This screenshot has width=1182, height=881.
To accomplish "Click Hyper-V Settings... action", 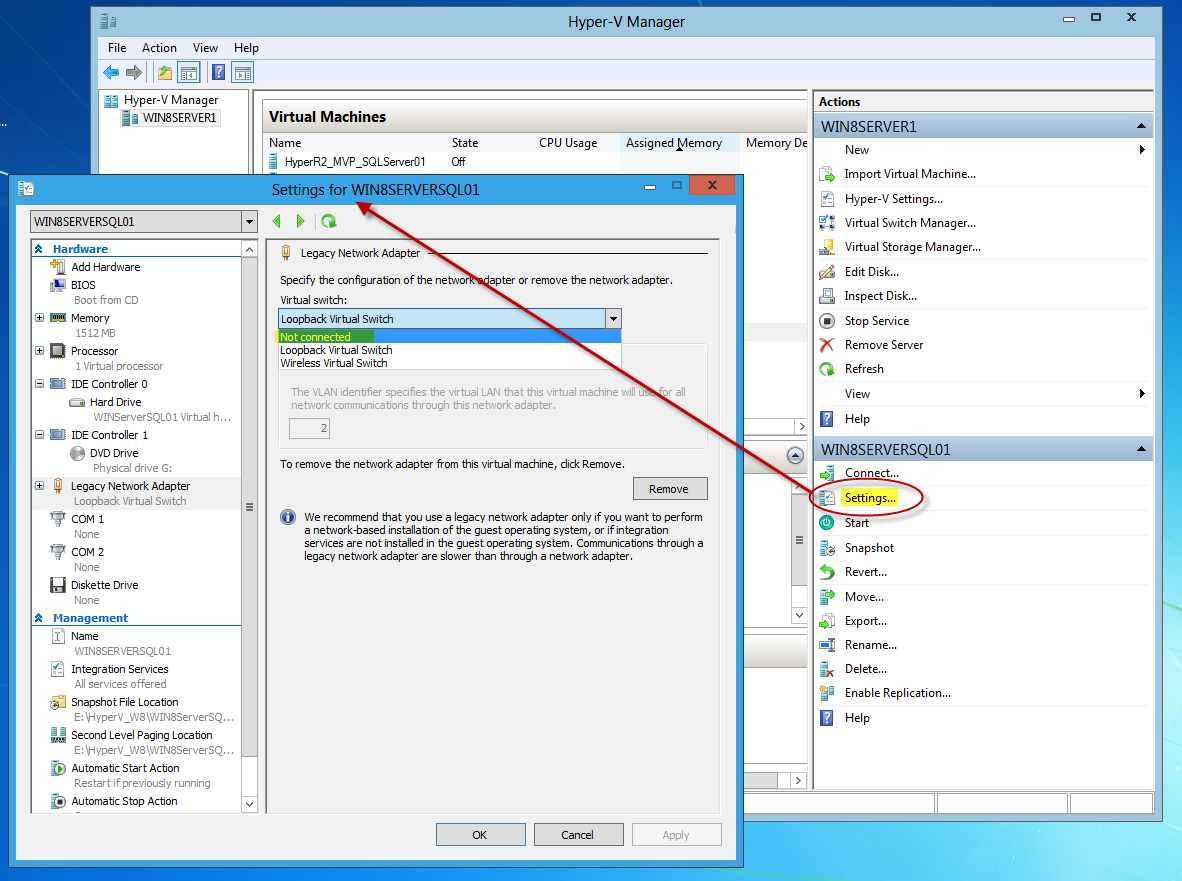I will [893, 199].
